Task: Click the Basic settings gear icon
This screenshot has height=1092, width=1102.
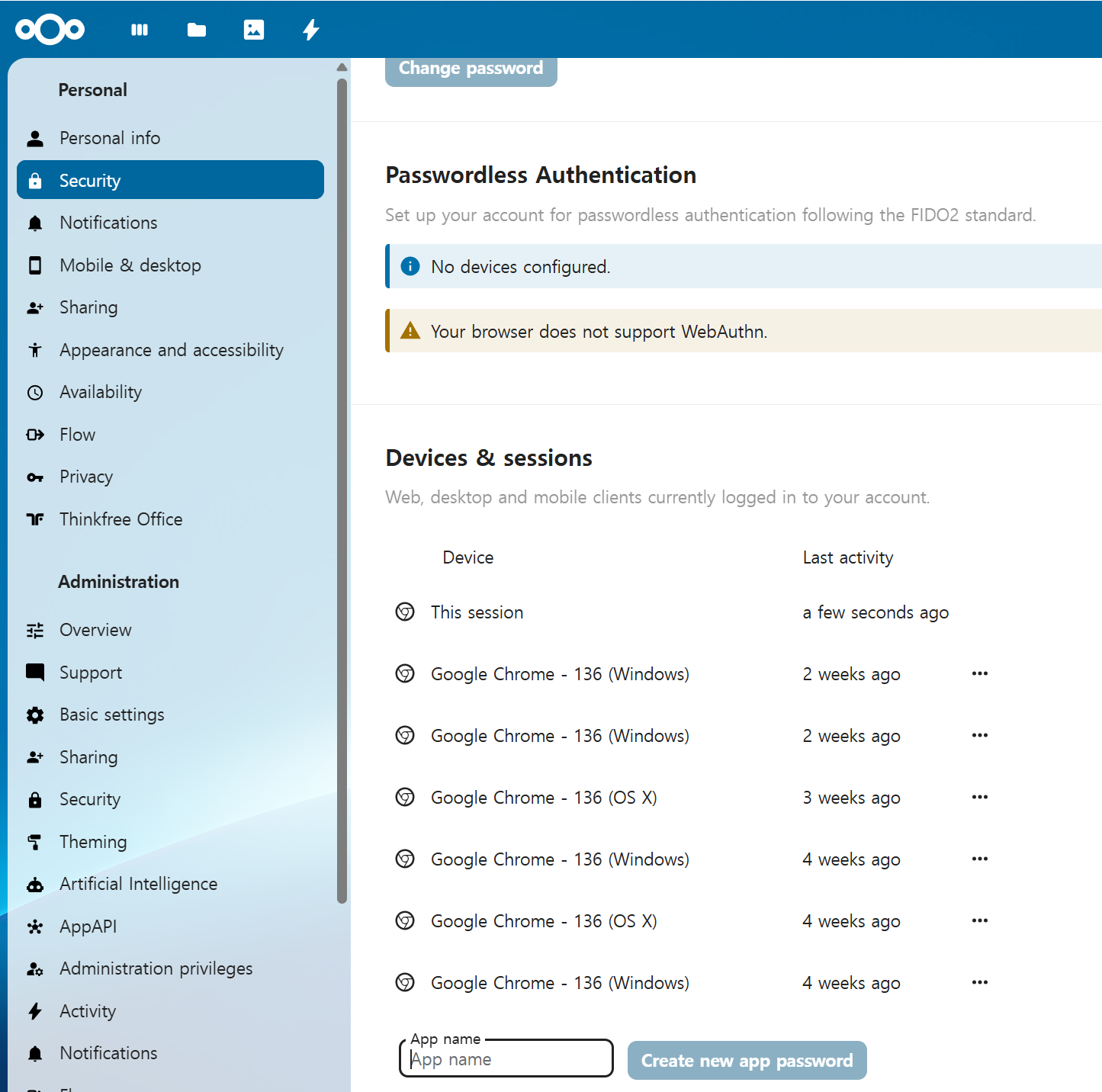Action: [35, 715]
